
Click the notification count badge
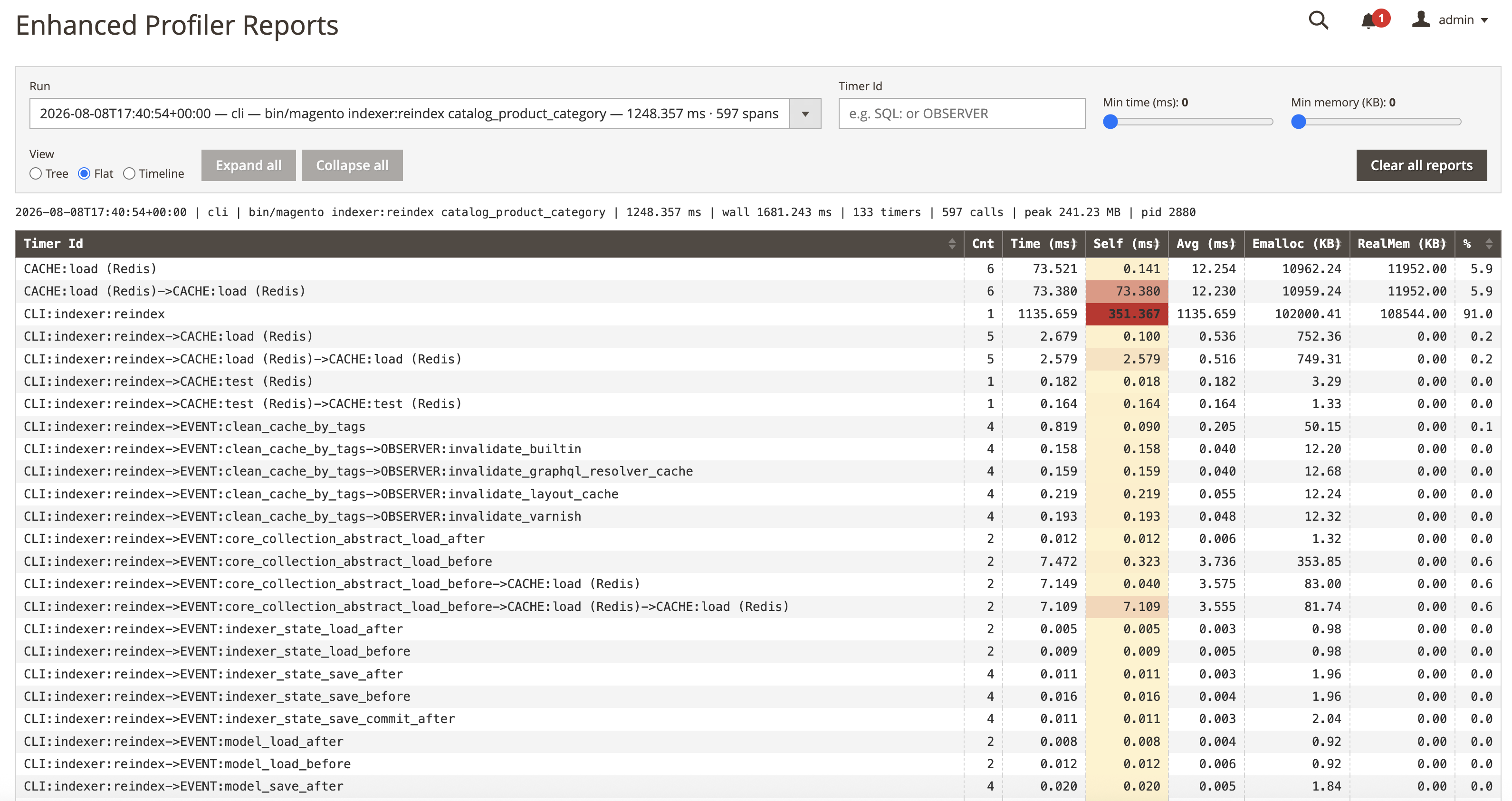coord(1381,18)
